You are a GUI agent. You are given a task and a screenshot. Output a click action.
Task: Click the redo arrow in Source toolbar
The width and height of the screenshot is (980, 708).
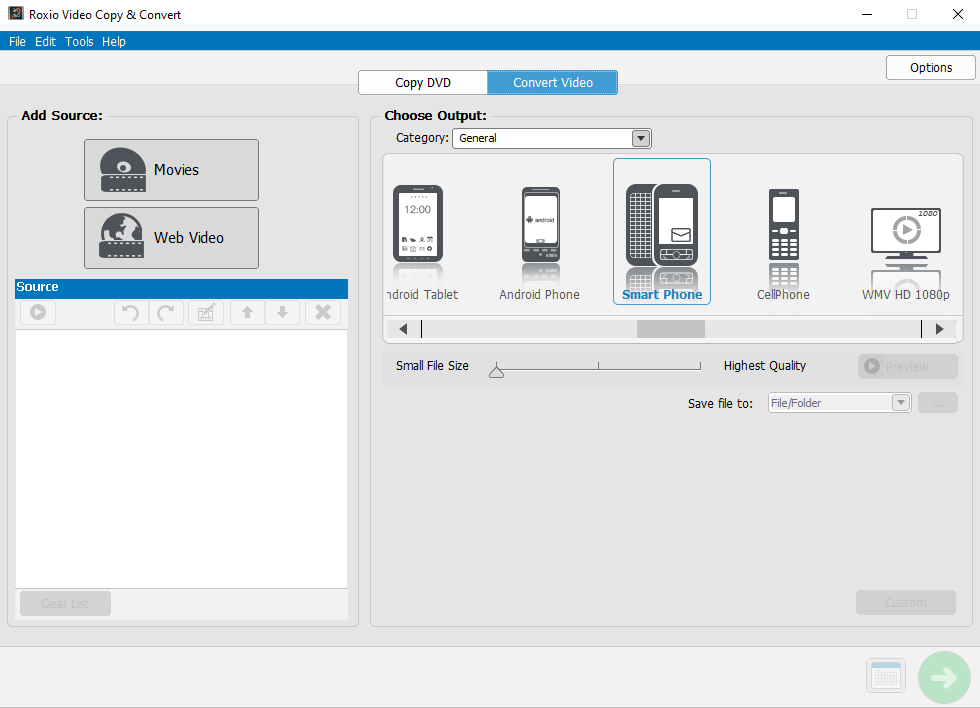[x=166, y=312]
